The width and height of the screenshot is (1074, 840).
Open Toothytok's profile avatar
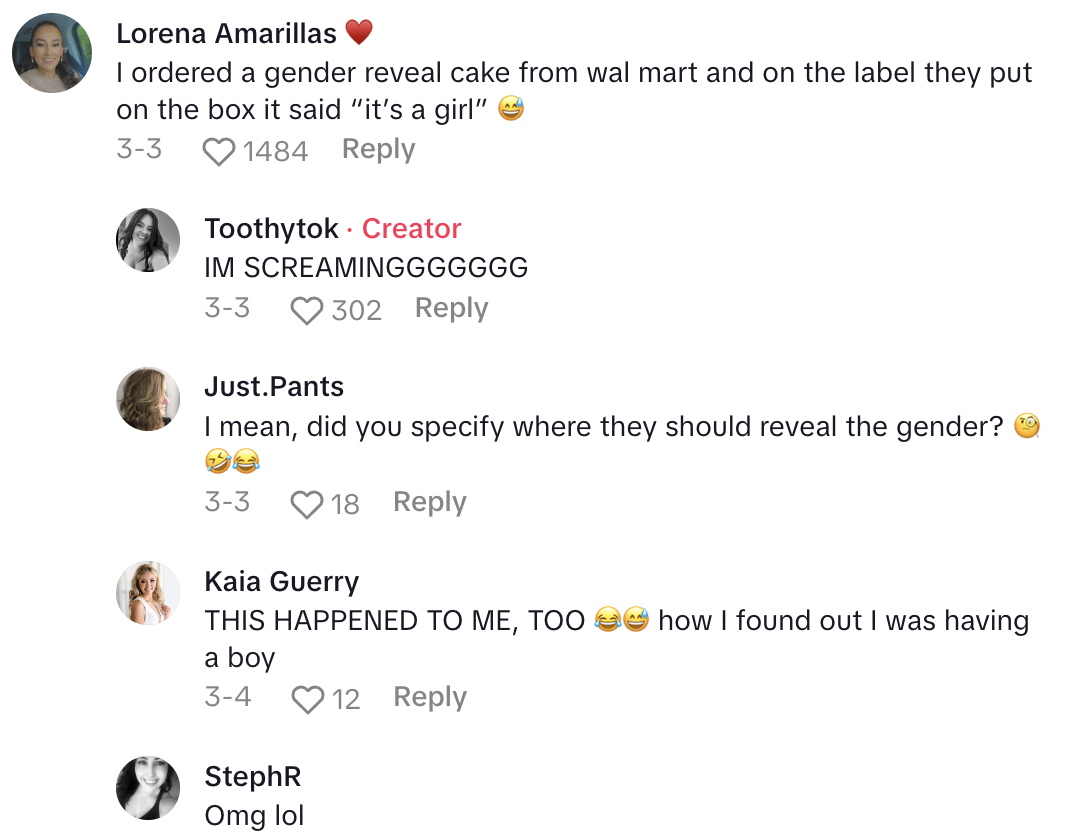point(149,240)
